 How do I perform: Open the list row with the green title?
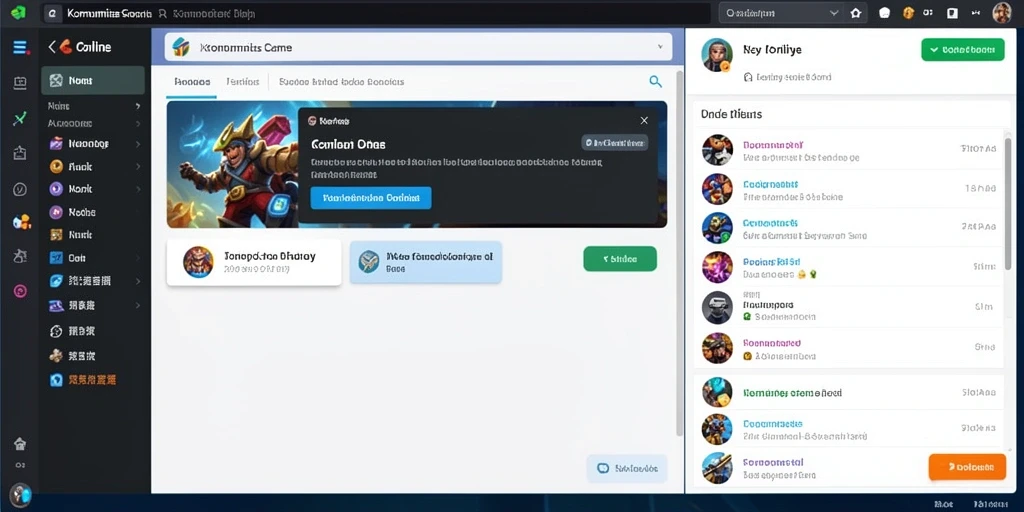click(x=848, y=392)
